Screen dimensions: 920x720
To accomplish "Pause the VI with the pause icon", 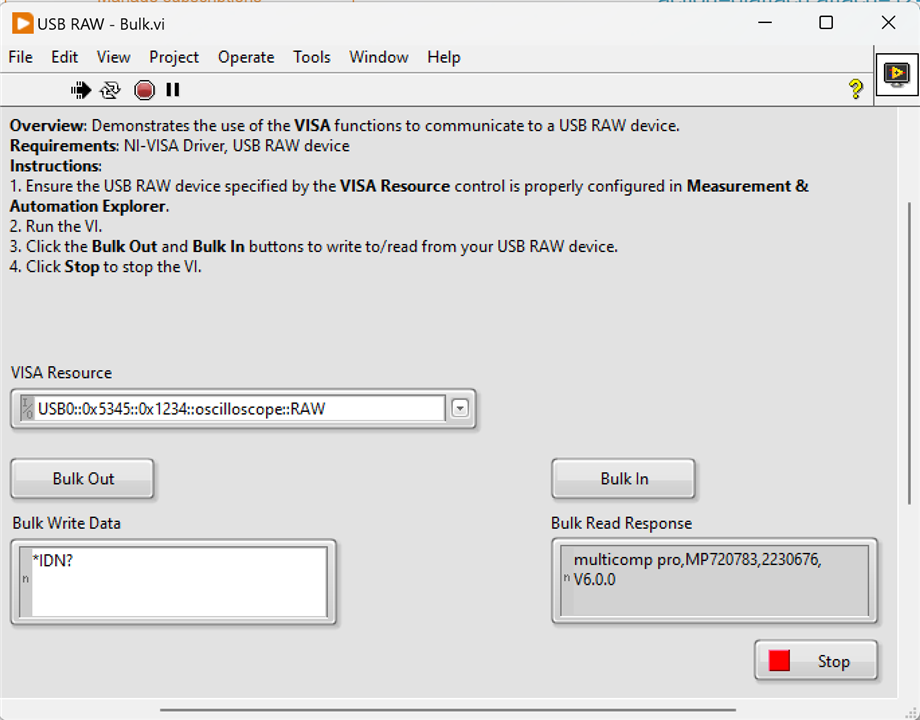I will (x=172, y=90).
